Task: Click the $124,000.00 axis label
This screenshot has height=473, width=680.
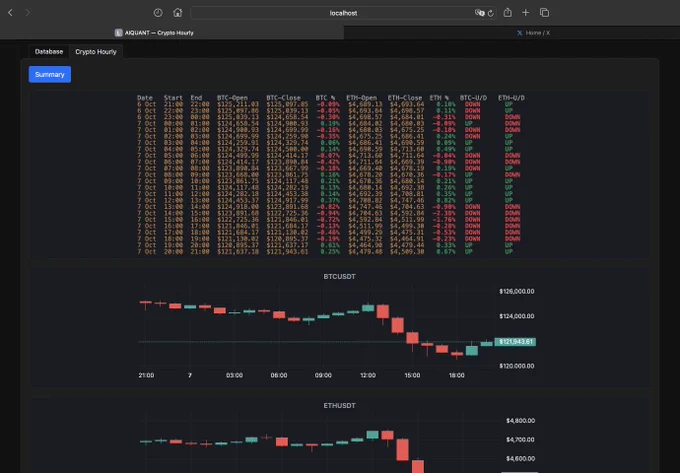Action: (x=517, y=316)
